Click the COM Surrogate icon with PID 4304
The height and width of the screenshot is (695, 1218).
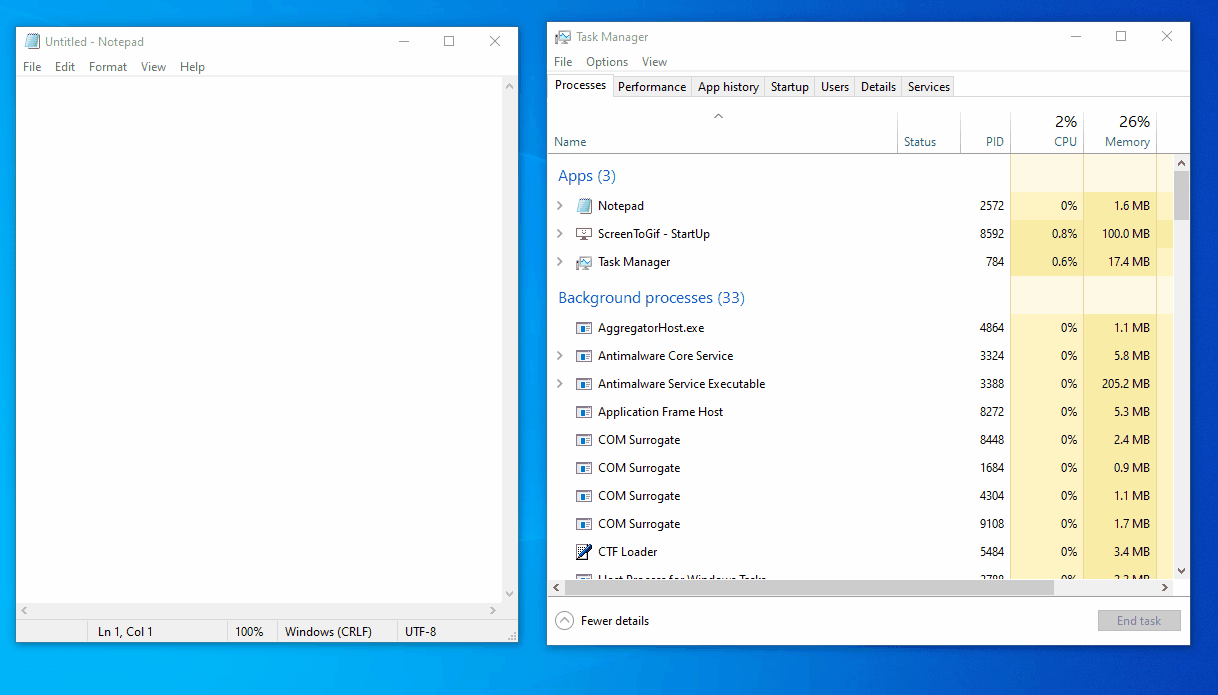click(585, 496)
